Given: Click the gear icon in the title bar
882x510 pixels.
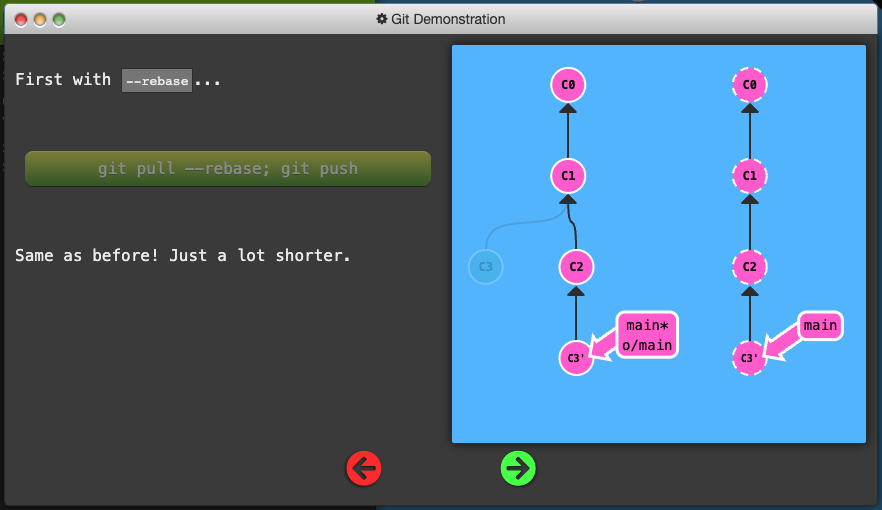Looking at the screenshot, I should click(381, 19).
